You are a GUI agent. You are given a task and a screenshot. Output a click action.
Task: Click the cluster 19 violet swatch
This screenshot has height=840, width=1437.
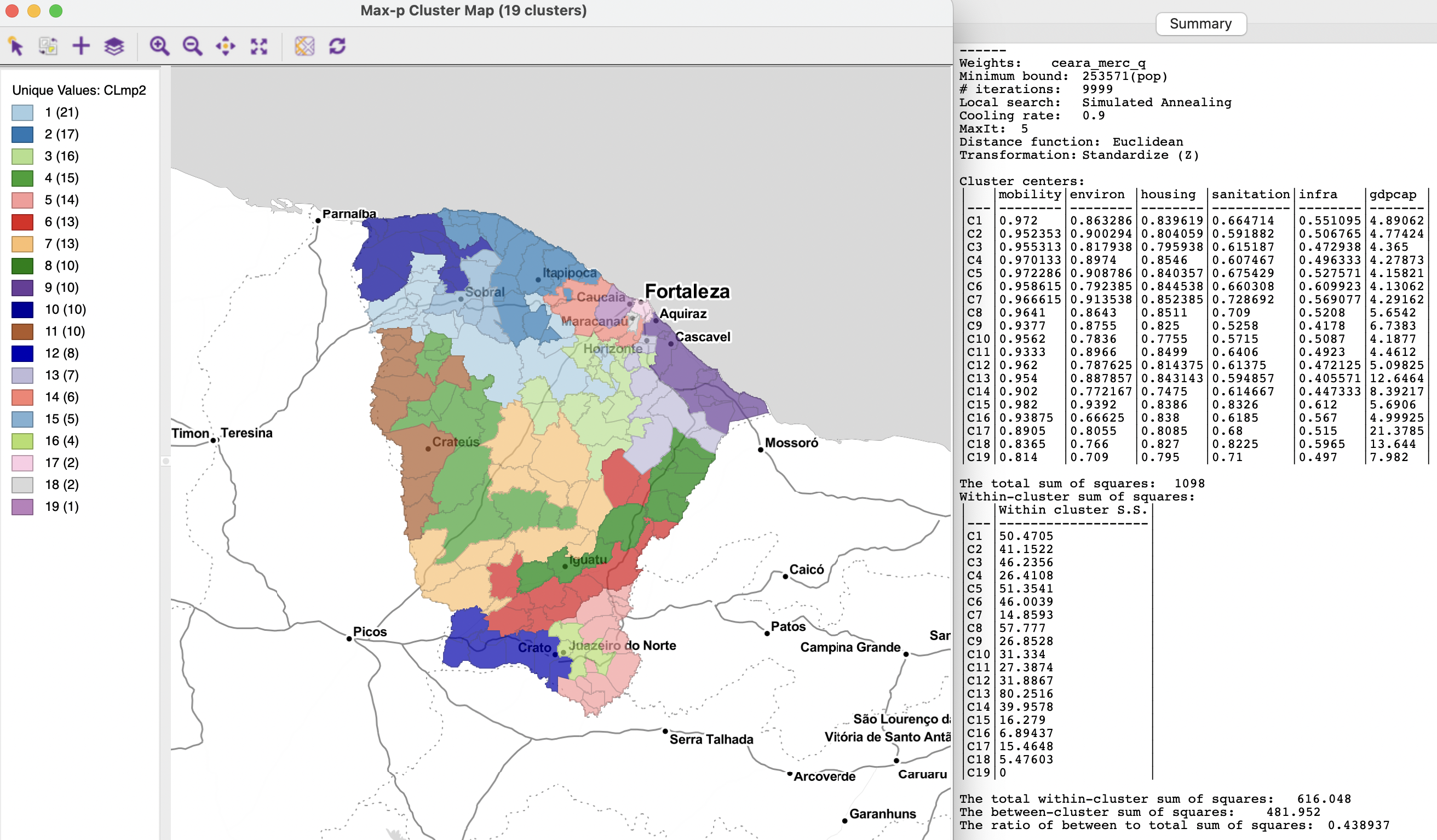(x=22, y=507)
